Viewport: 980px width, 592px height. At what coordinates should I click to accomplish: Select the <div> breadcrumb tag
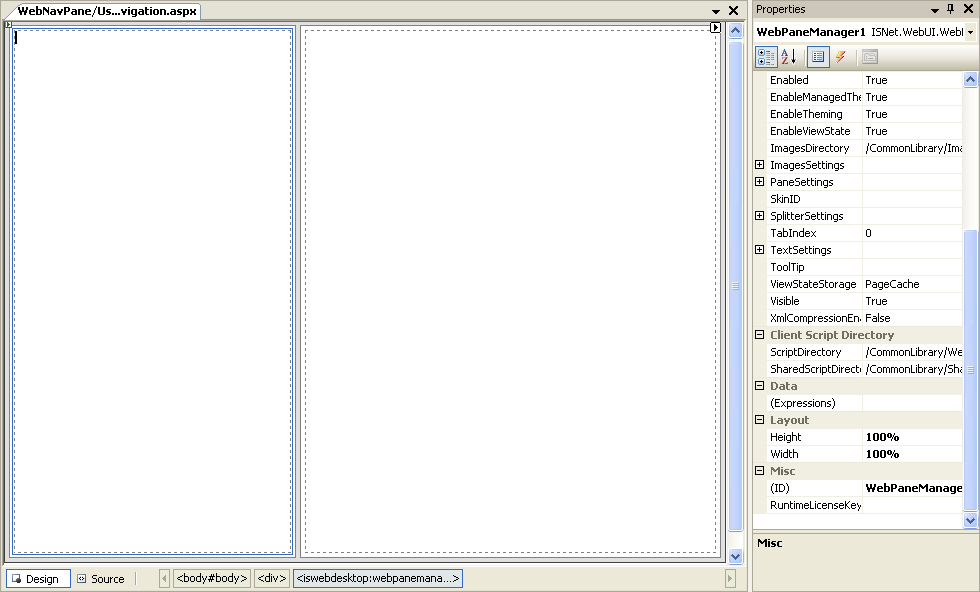(x=271, y=579)
